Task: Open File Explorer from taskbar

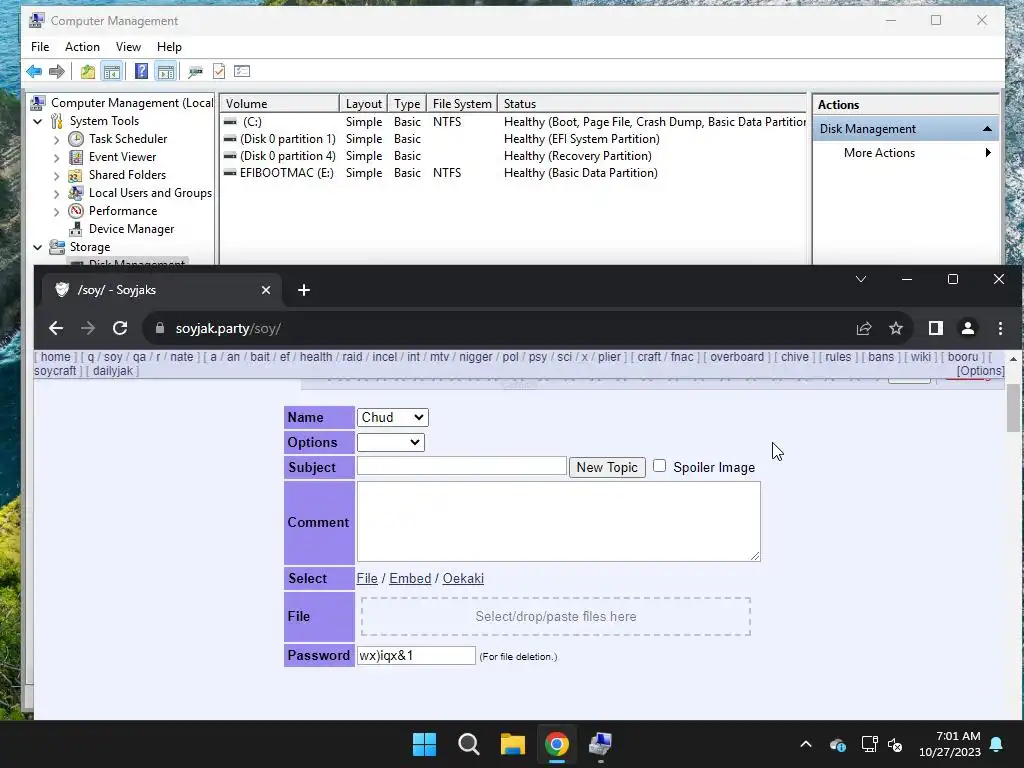Action: tap(513, 744)
